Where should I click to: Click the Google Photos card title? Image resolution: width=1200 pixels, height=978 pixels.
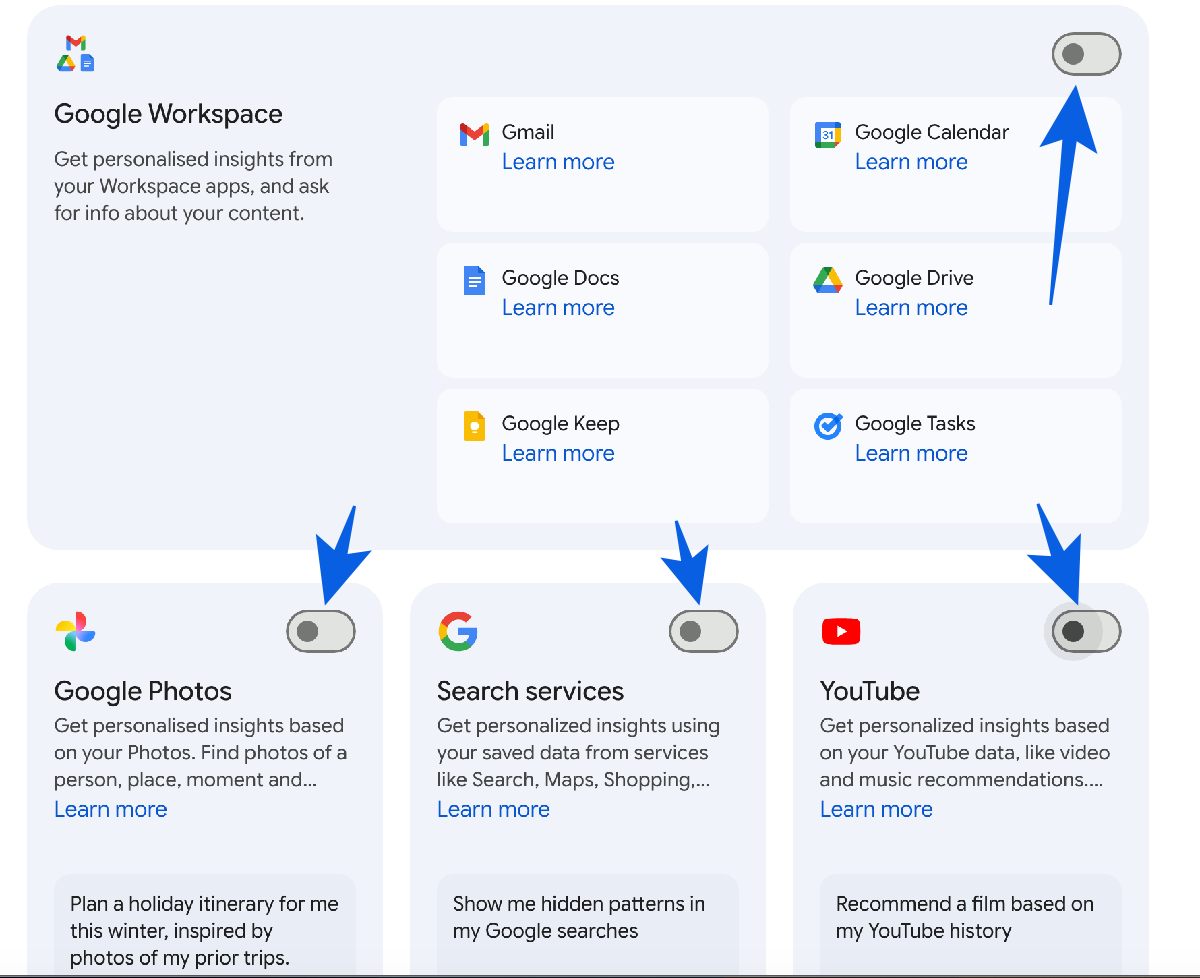pyautogui.click(x=143, y=691)
